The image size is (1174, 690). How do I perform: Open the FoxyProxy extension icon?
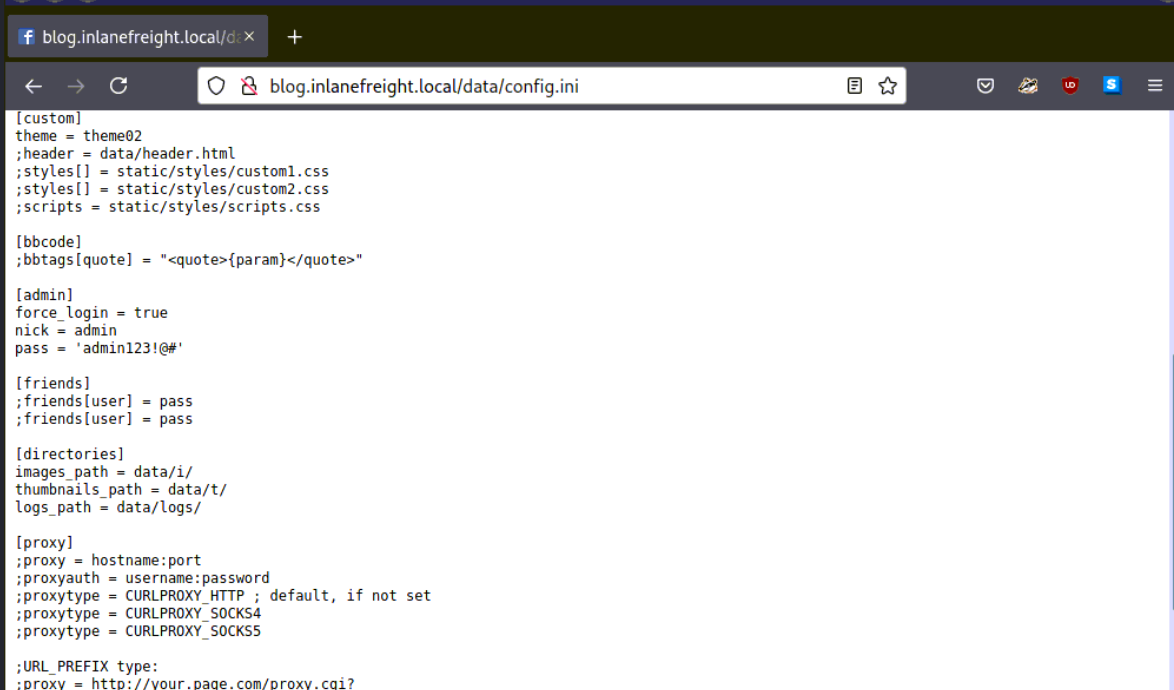[x=1028, y=86]
